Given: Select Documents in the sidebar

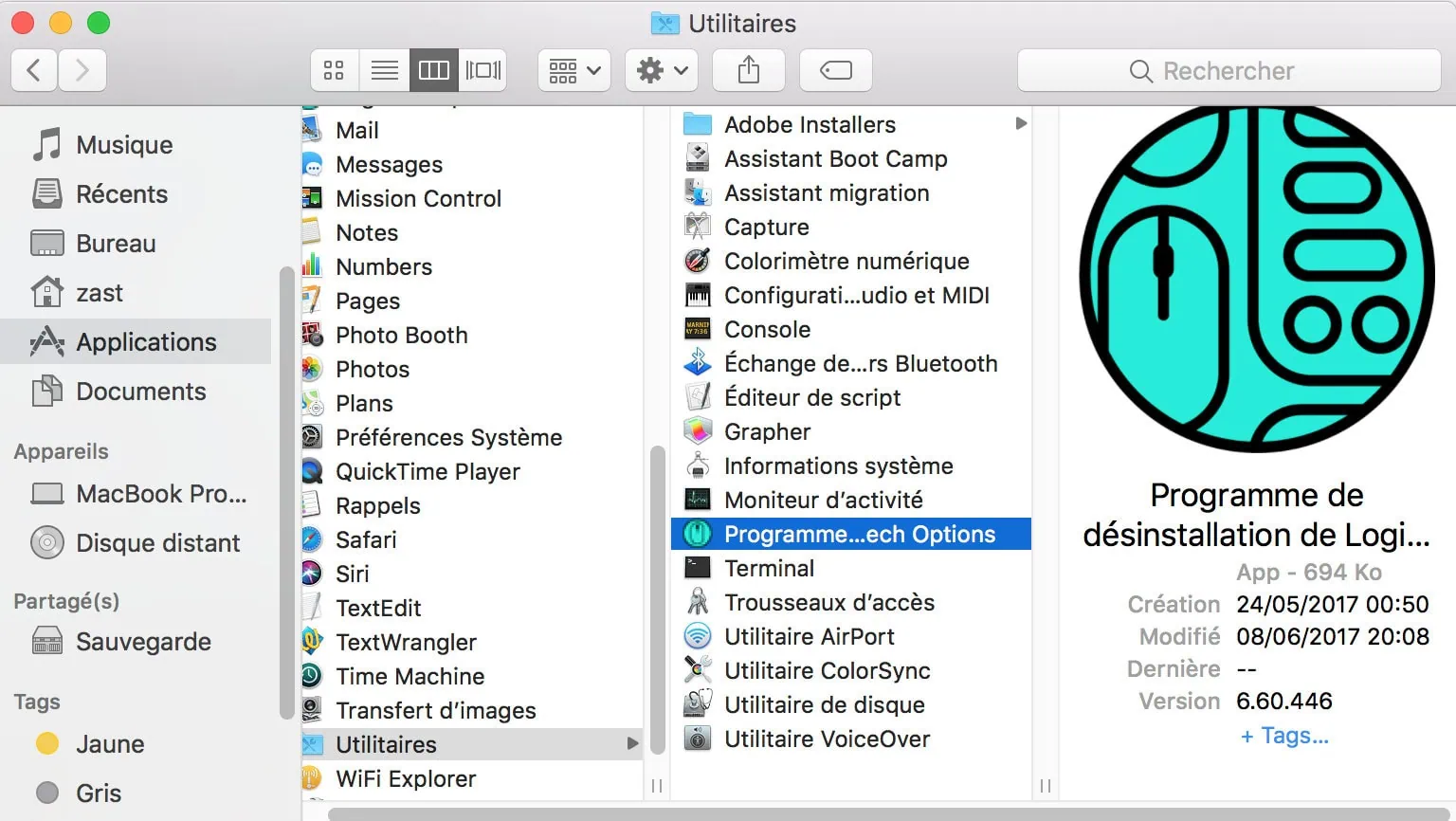Looking at the screenshot, I should pyautogui.click(x=140, y=392).
